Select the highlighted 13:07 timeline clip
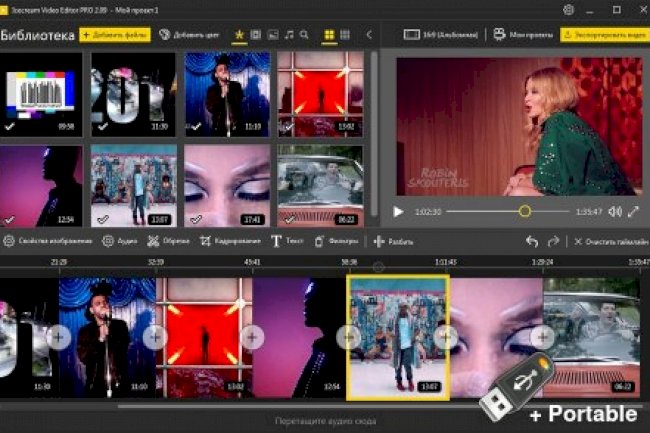This screenshot has height=433, width=650. pos(397,334)
